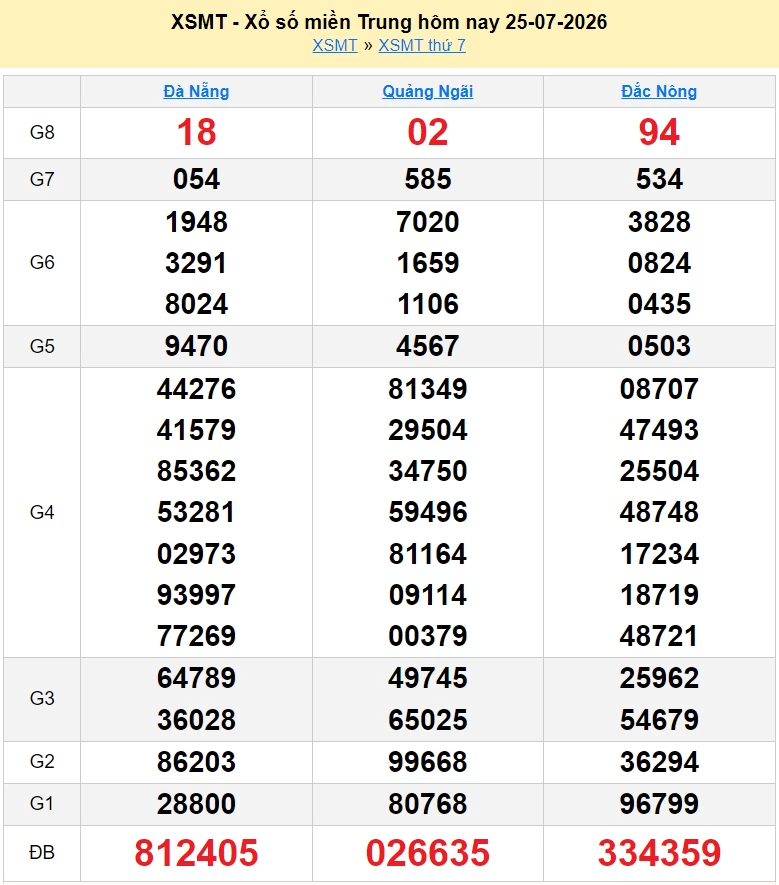Image resolution: width=779 pixels, height=885 pixels.
Task: Click G1 number 28800
Action: (196, 804)
